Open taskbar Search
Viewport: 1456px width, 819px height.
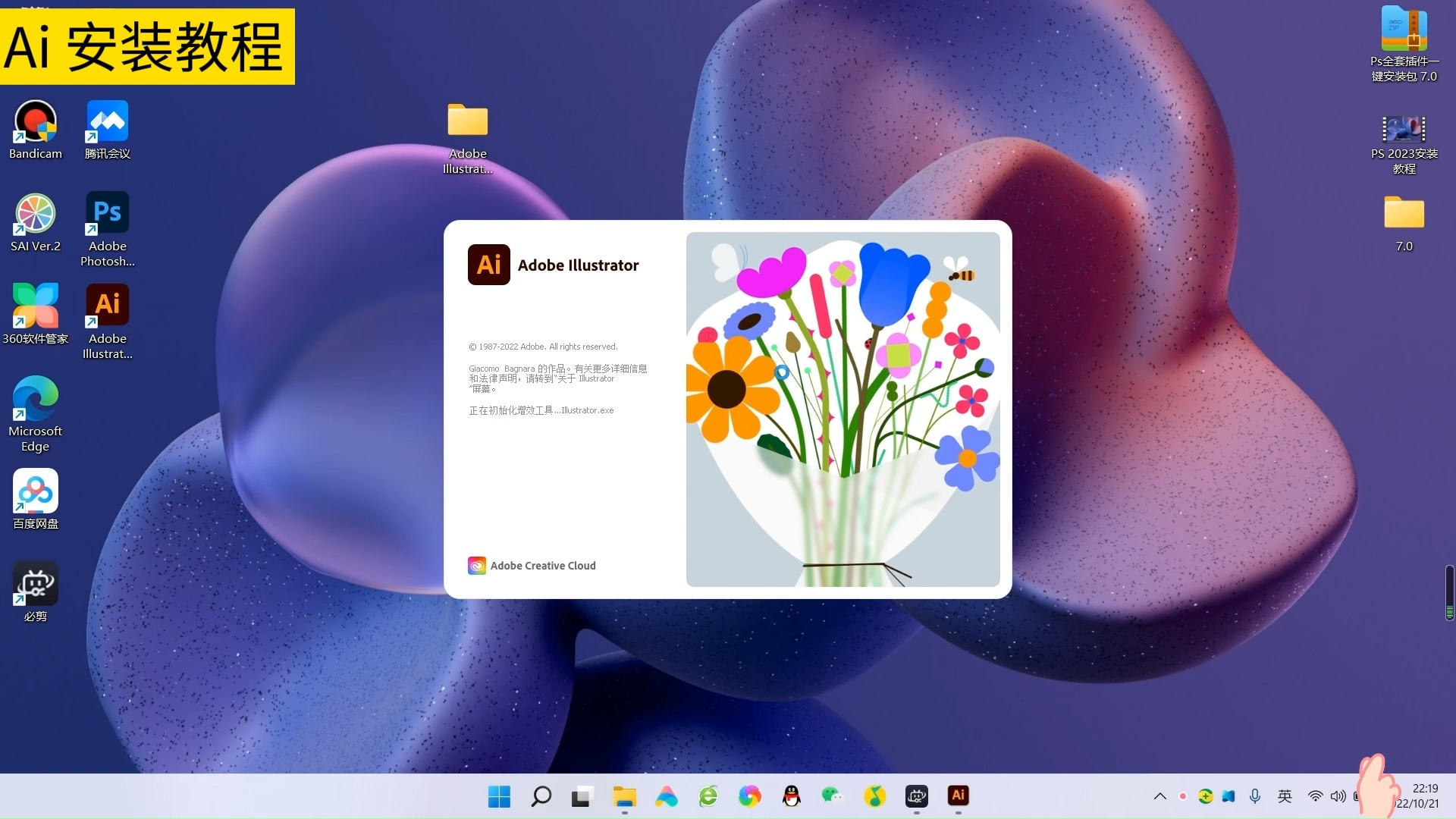pyautogui.click(x=541, y=796)
